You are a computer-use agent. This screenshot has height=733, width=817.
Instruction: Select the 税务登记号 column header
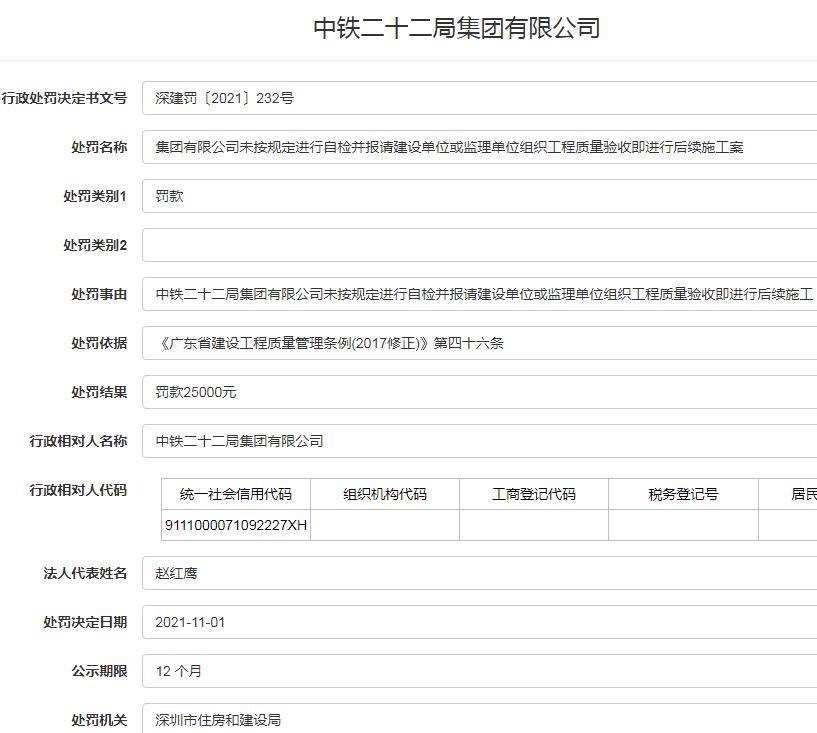tap(683, 494)
